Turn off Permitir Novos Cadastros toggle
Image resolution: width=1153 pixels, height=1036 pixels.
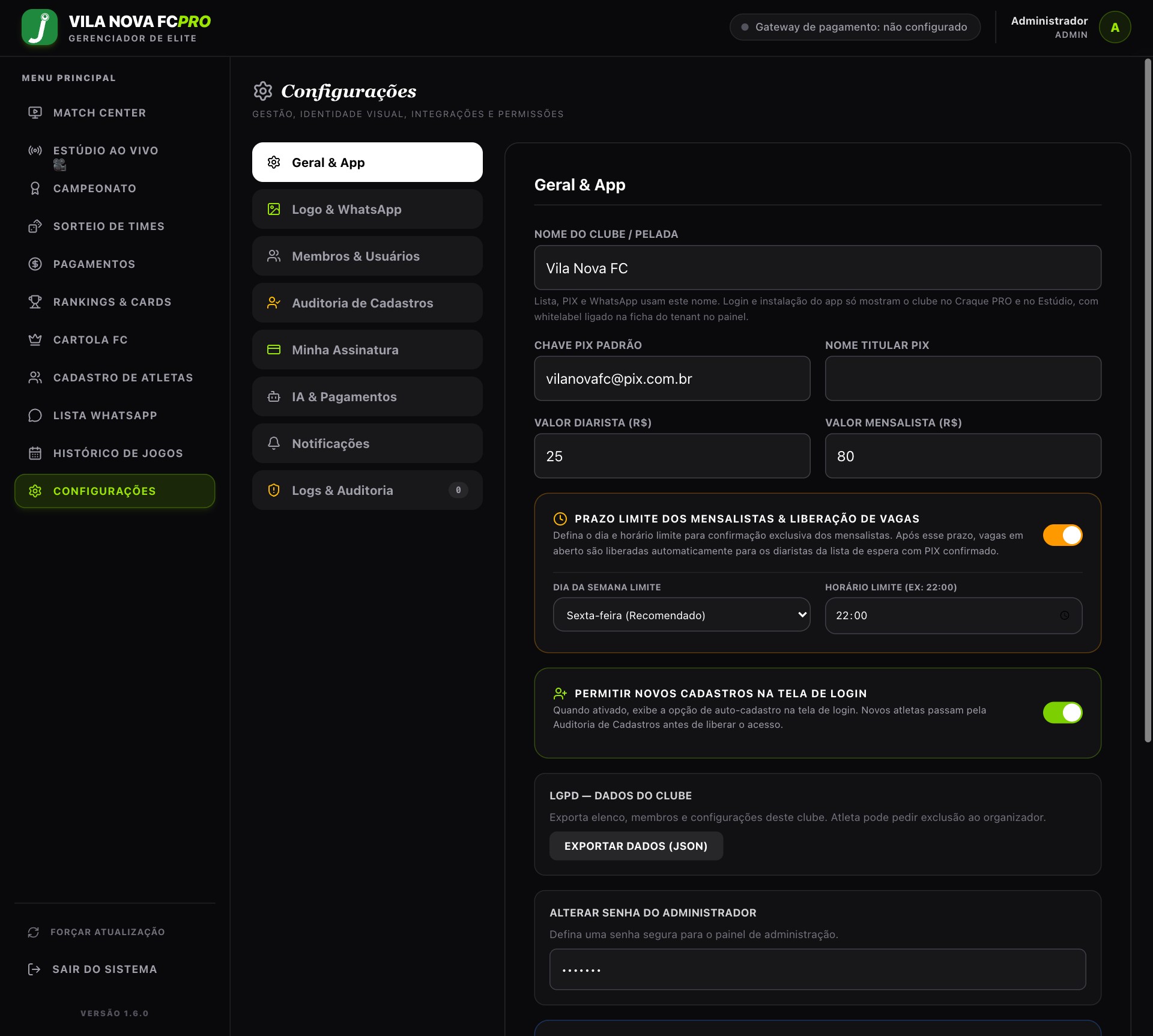[1062, 713]
